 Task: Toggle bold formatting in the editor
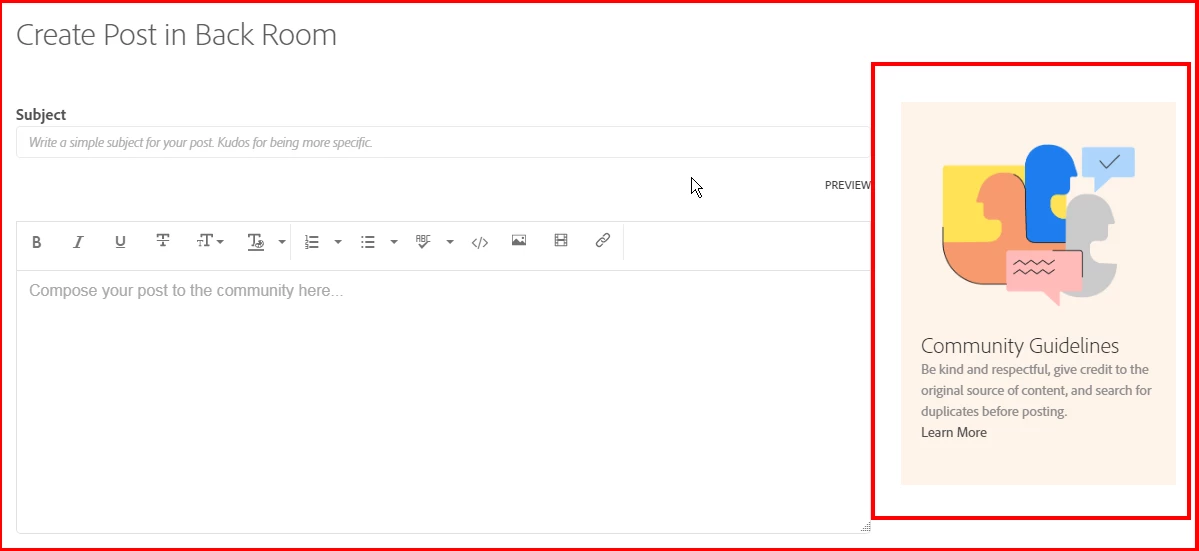click(36, 242)
